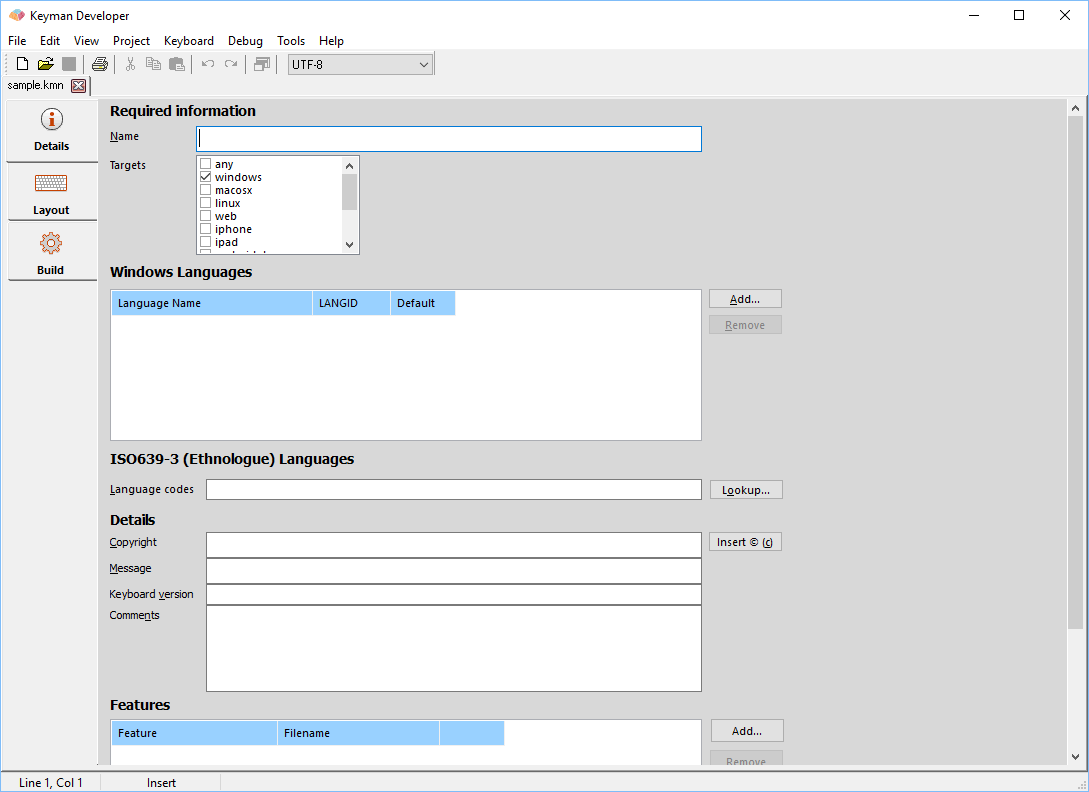Click the greyed Save toolbar icon
Image resolution: width=1089 pixels, height=792 pixels.
(69, 65)
